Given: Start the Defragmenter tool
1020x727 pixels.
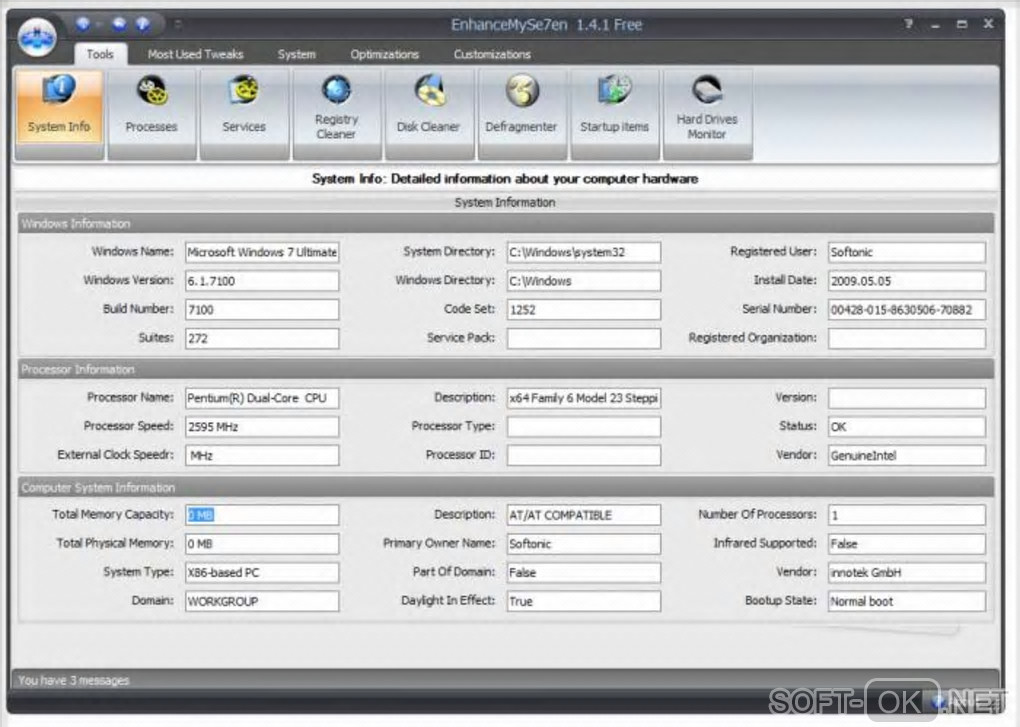Looking at the screenshot, I should [521, 115].
